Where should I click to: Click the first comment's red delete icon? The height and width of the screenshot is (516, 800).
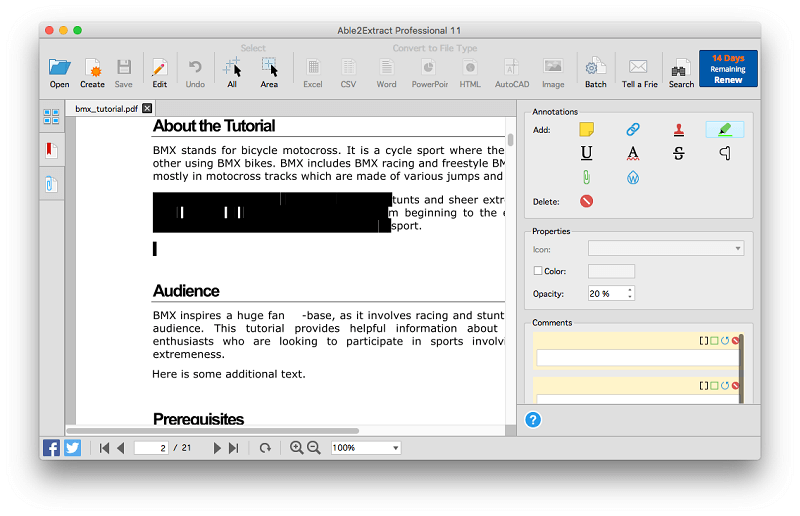coord(735,340)
